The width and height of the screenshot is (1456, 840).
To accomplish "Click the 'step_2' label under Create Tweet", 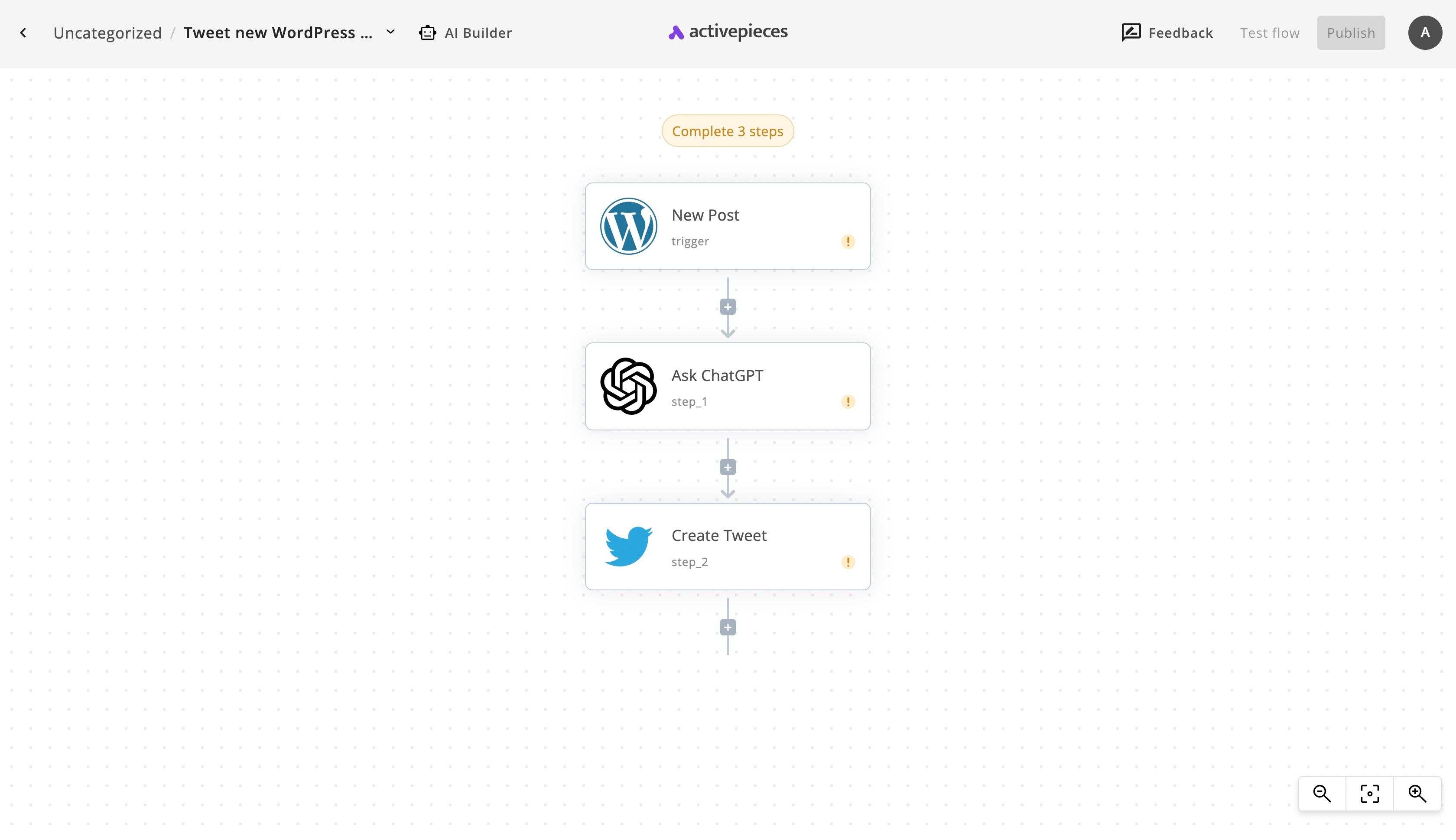I will point(690,562).
